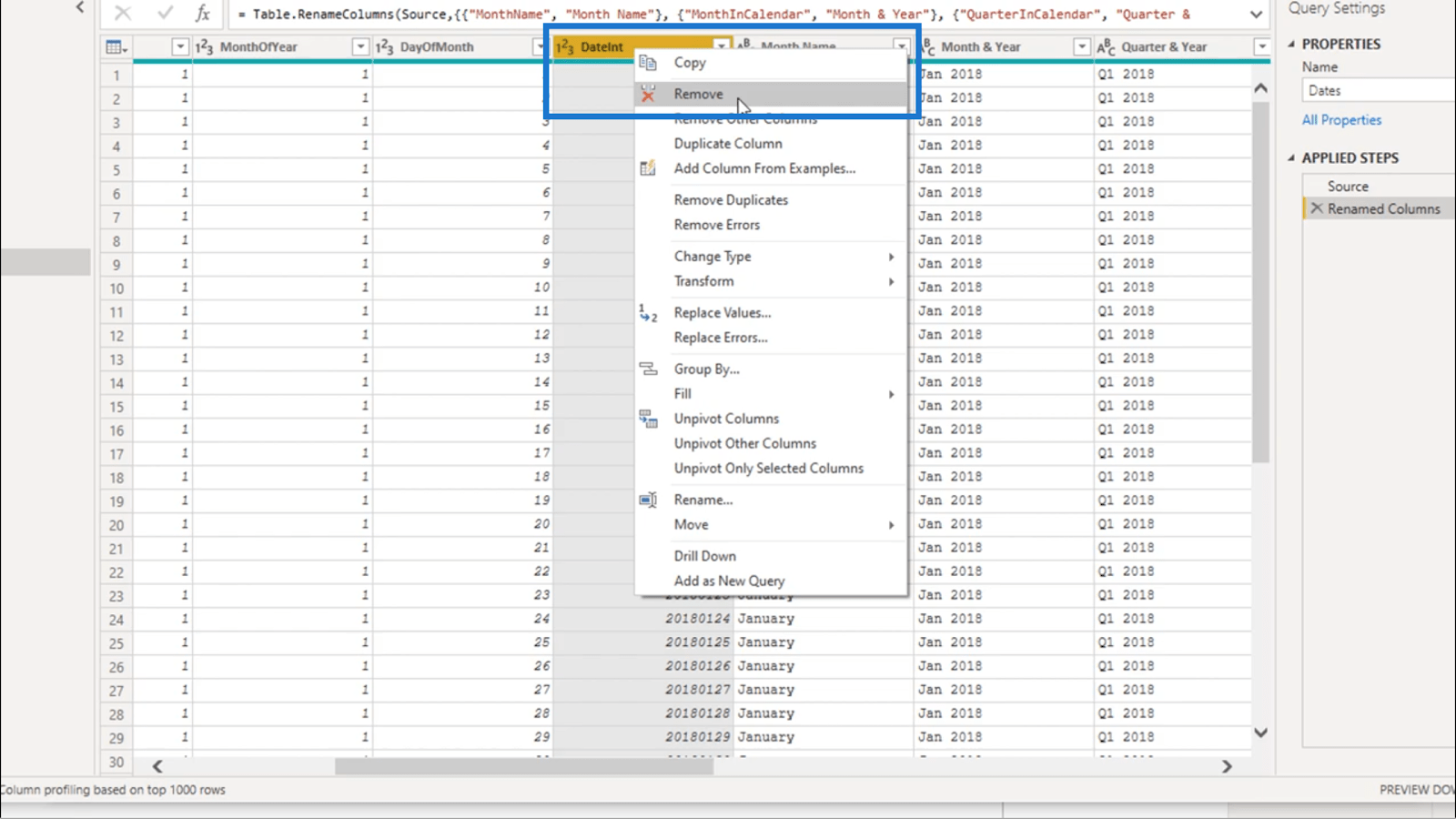Click the Group By icon
Viewport: 1456px width, 819px height.
648,369
